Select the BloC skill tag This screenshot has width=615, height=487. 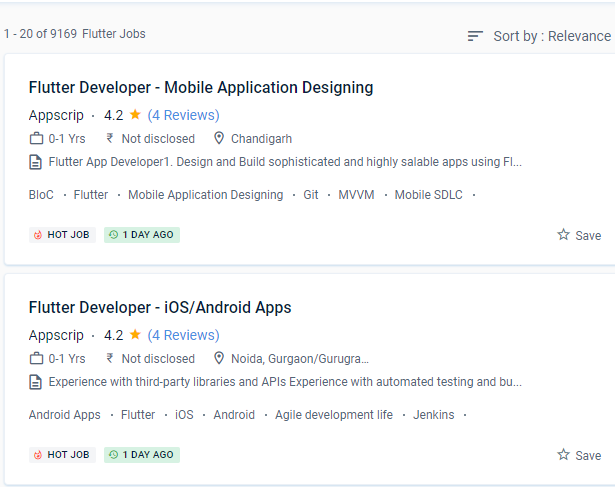41,195
